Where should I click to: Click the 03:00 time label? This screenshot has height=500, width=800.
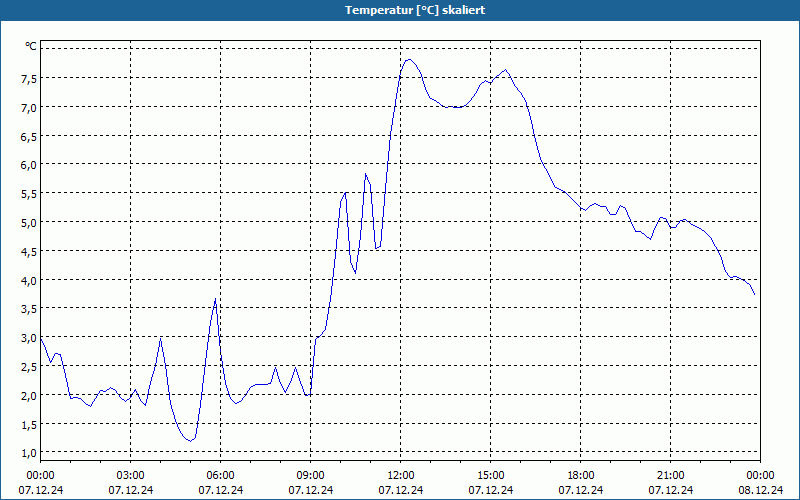(x=131, y=476)
